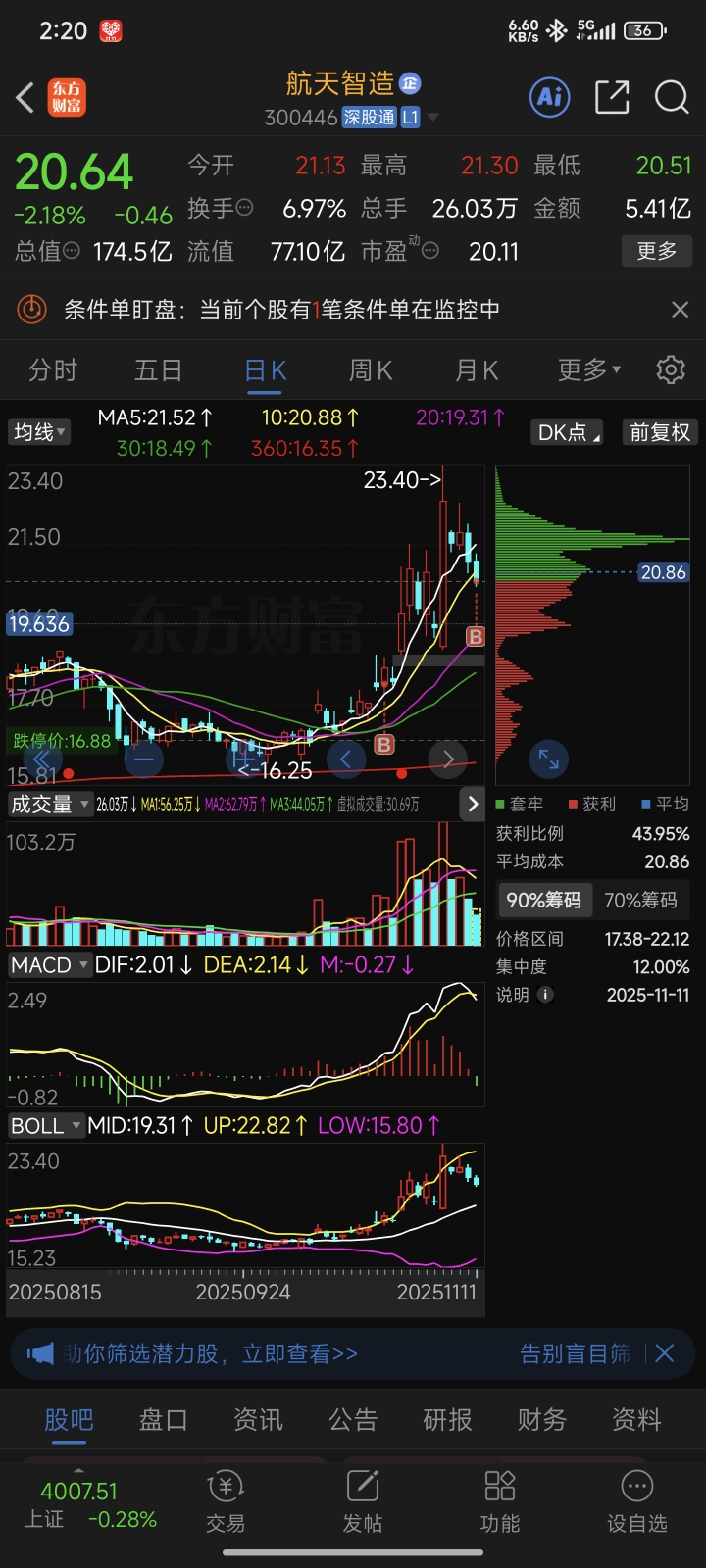This screenshot has width=706, height=1568.
Task: Open the 成交量 indicator dropdown
Action: pyautogui.click(x=50, y=805)
